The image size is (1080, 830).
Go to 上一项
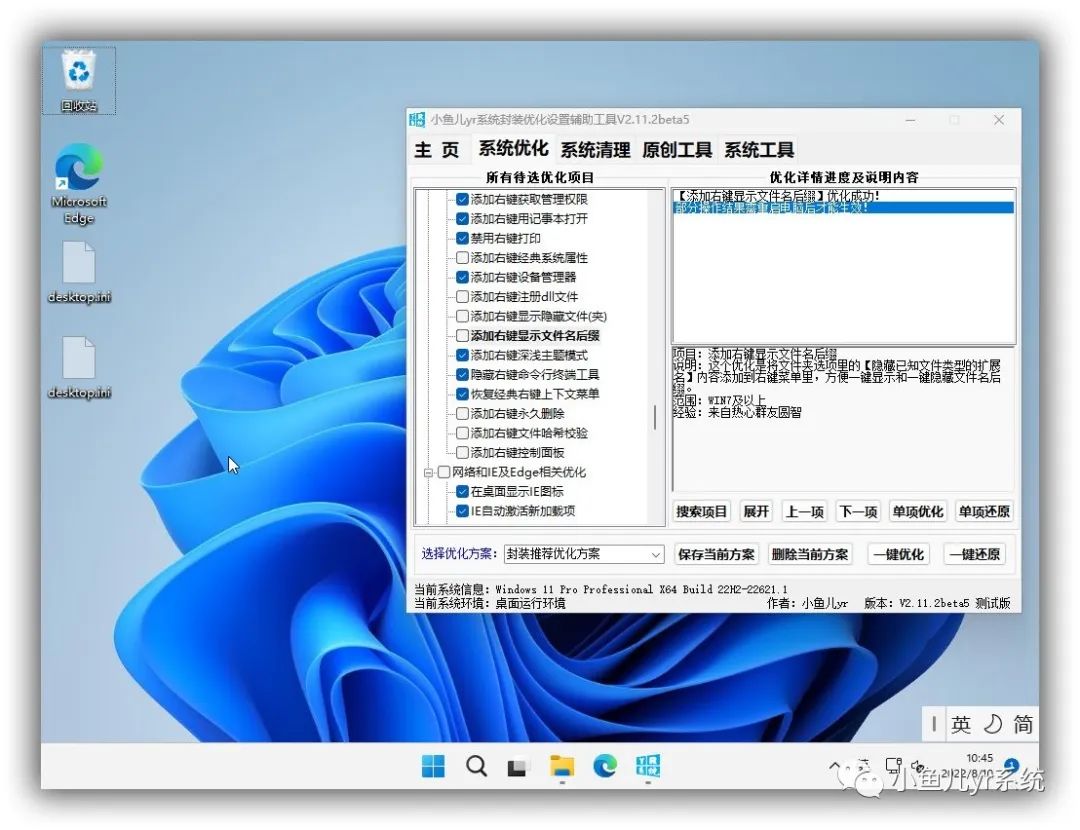pyautogui.click(x=804, y=511)
